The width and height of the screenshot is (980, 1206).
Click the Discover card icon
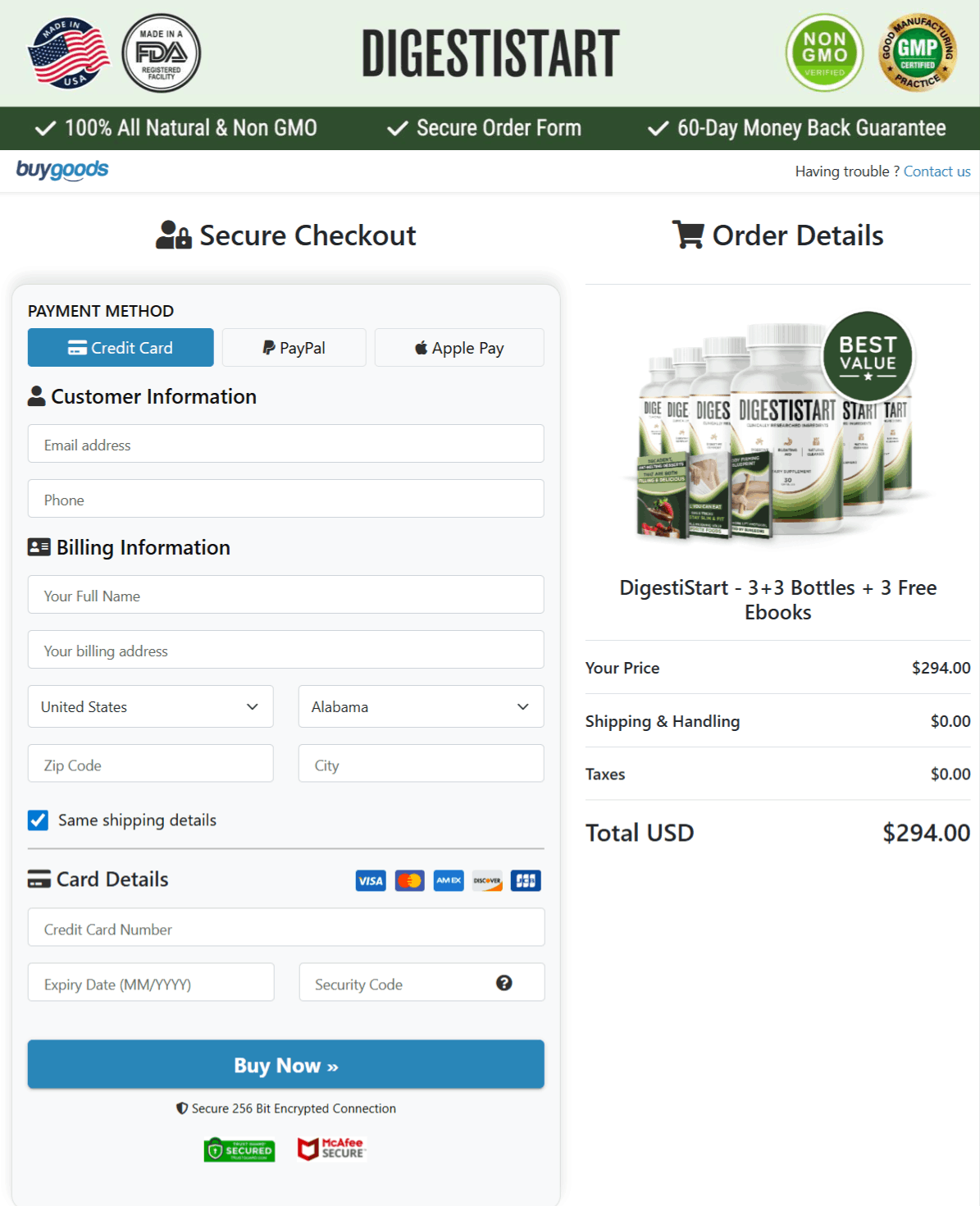point(487,880)
